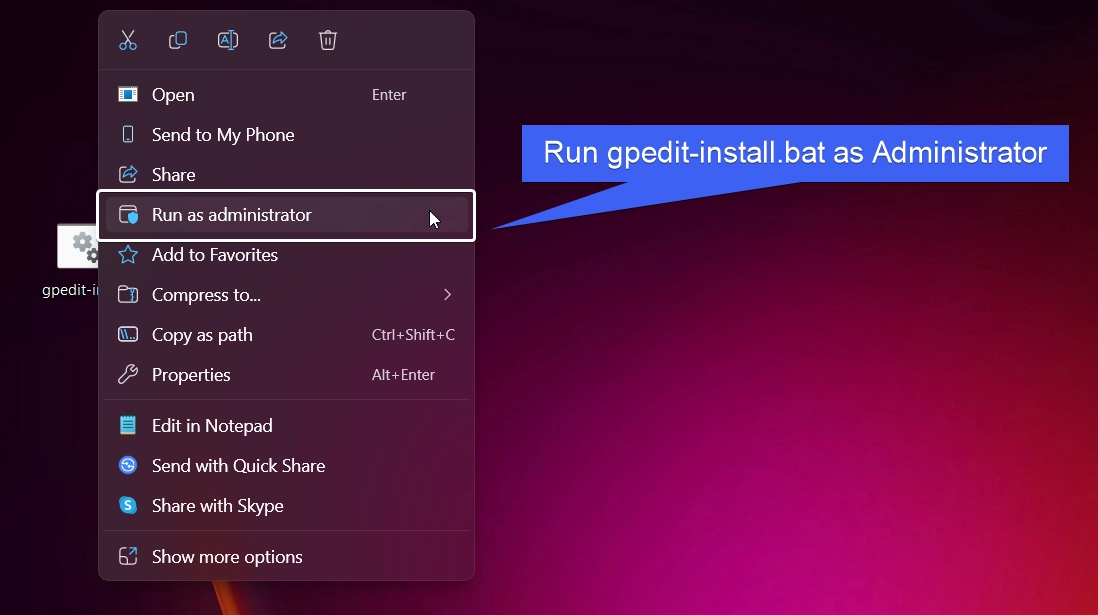Select the gpedit batch file desktop icon
Image resolution: width=1098 pixels, height=615 pixels.
78,247
